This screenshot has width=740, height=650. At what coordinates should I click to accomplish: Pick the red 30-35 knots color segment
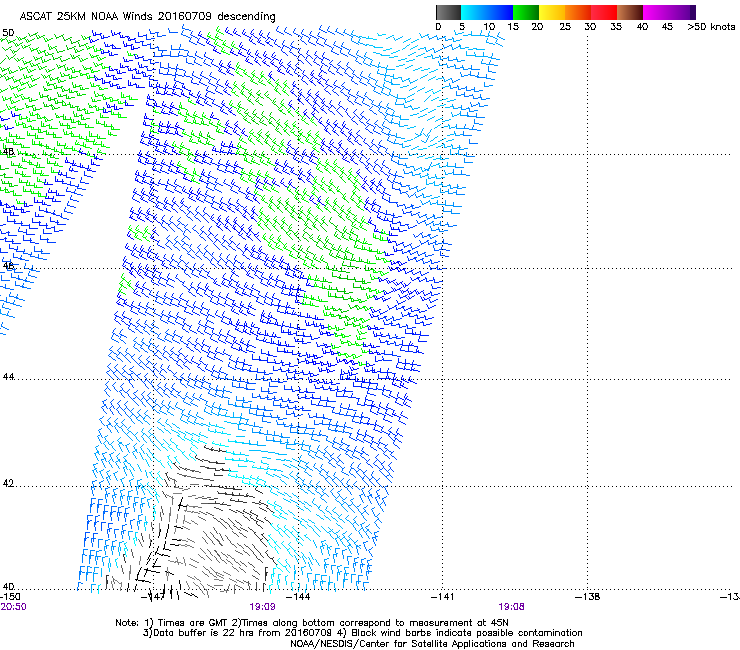coord(604,12)
